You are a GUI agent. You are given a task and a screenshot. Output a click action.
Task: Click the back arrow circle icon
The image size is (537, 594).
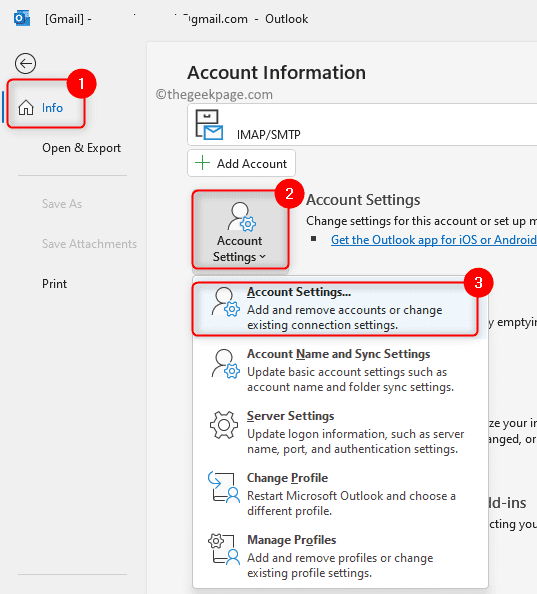[x=25, y=63]
